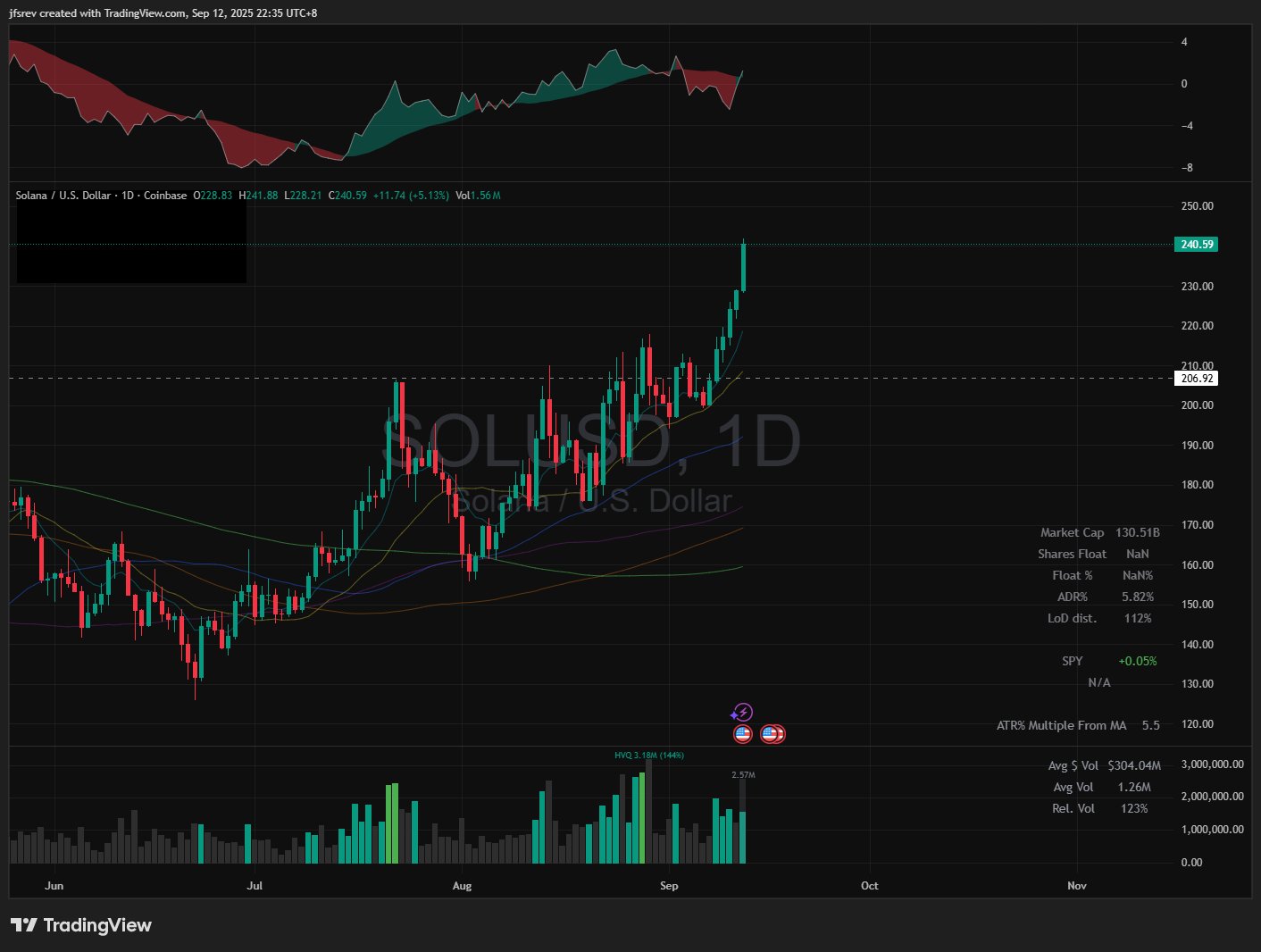This screenshot has width=1261, height=952.
Task: Click the 5.82% ADR value
Action: click(x=1138, y=597)
